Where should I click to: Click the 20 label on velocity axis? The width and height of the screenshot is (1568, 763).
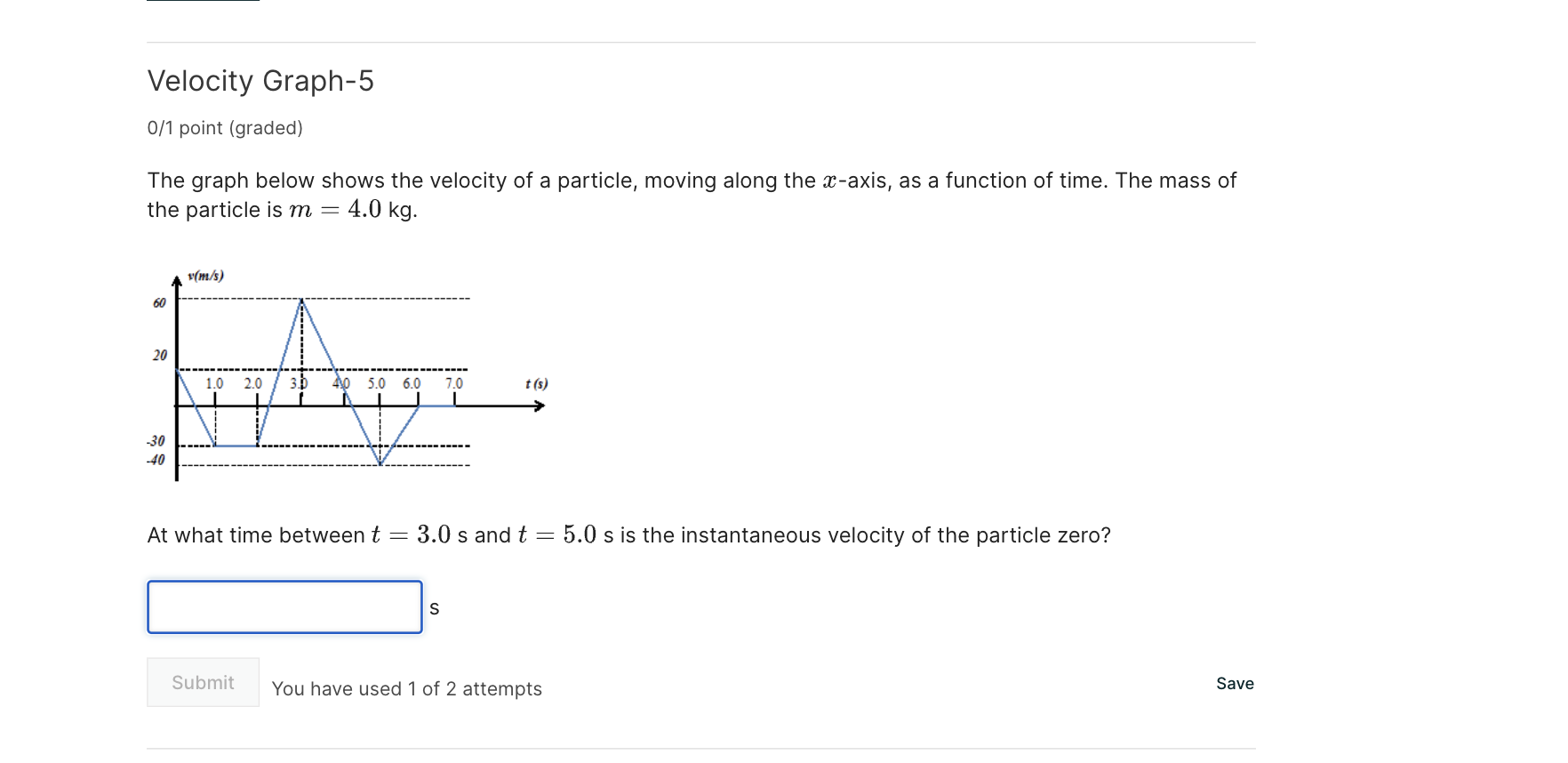[x=160, y=354]
